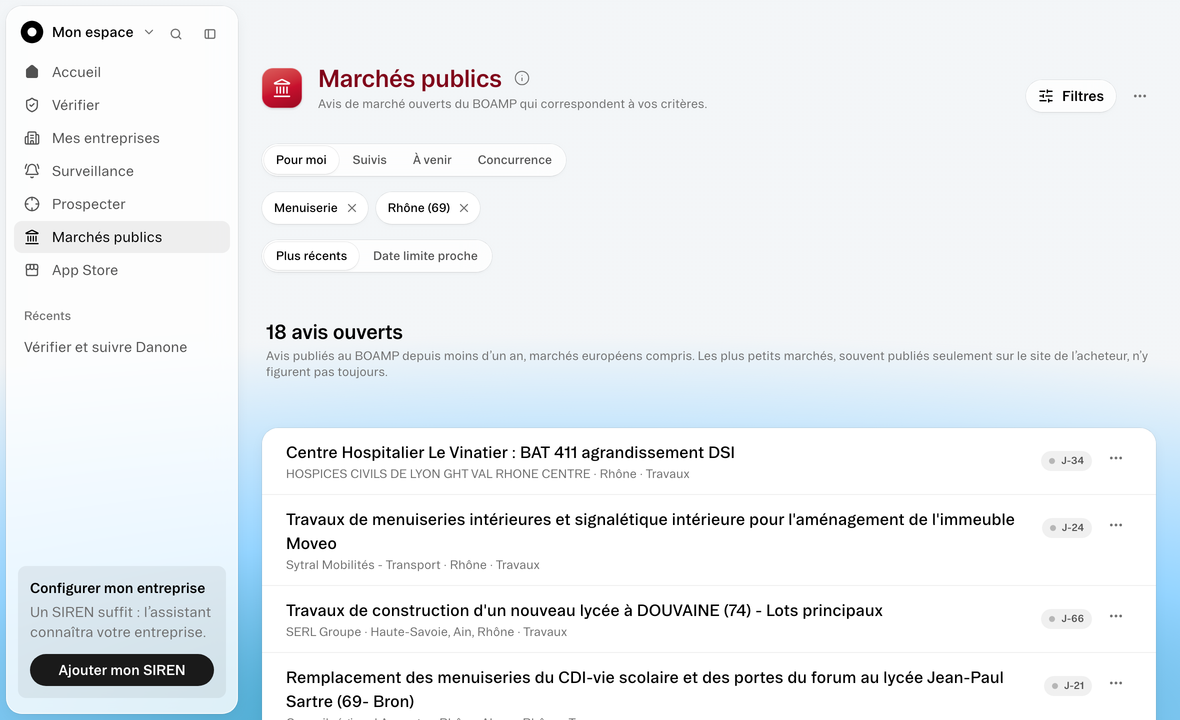Open more options for Moveo notice
The image size is (1180, 720).
coord(1116,525)
